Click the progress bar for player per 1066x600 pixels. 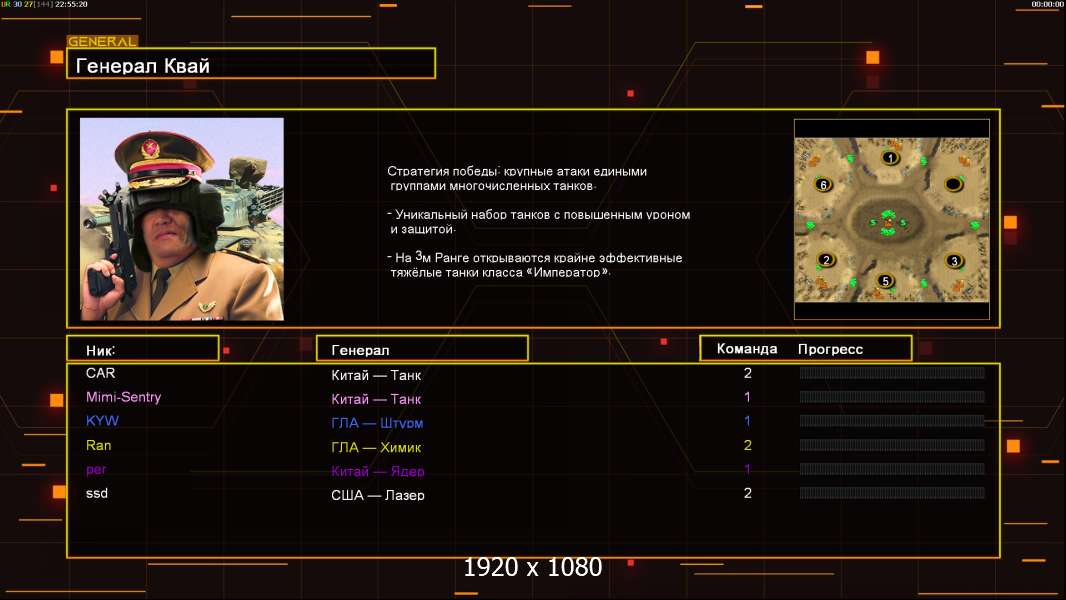point(892,469)
